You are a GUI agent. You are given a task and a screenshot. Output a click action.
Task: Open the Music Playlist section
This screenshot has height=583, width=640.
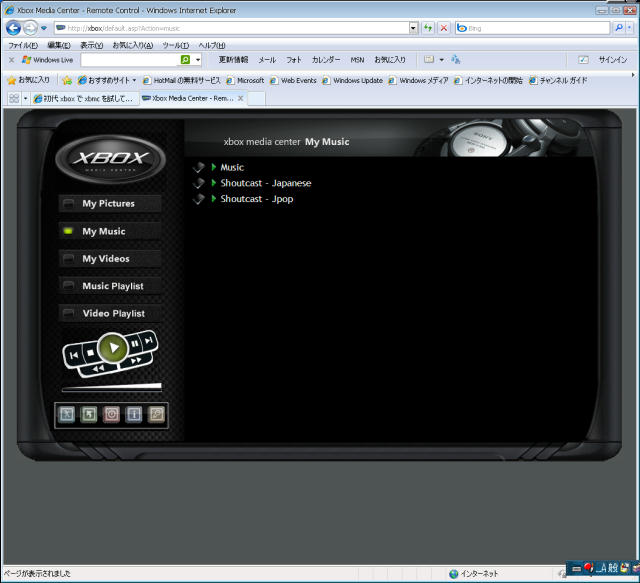110,286
